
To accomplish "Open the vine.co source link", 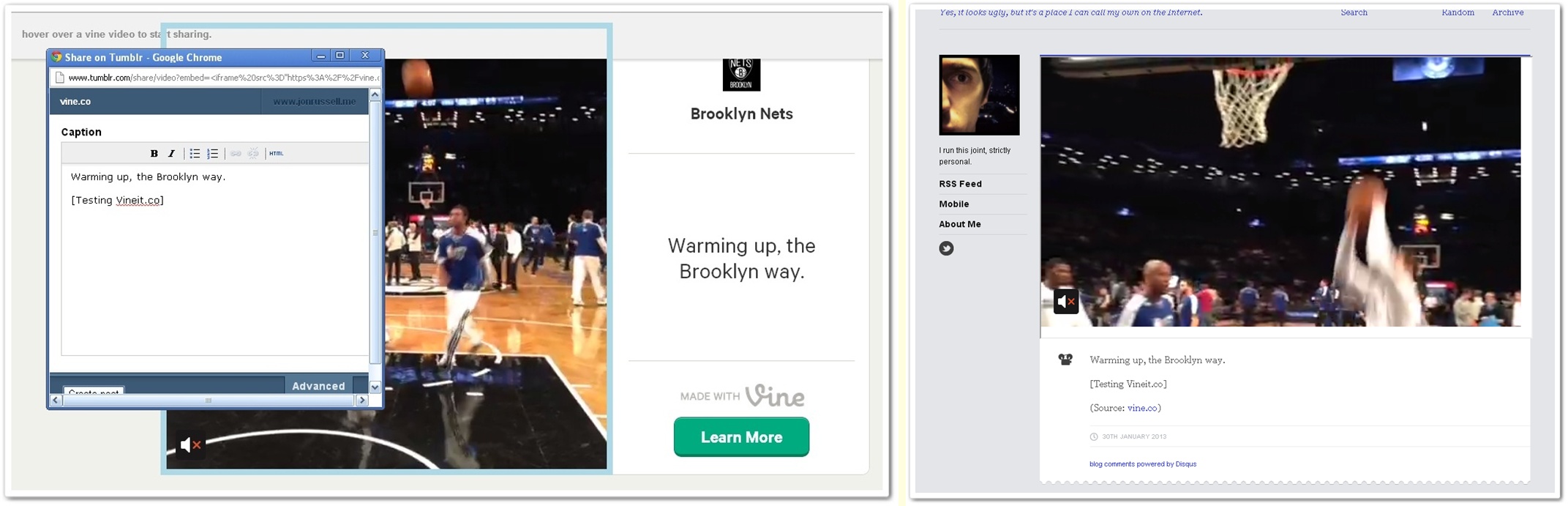I will [1142, 408].
